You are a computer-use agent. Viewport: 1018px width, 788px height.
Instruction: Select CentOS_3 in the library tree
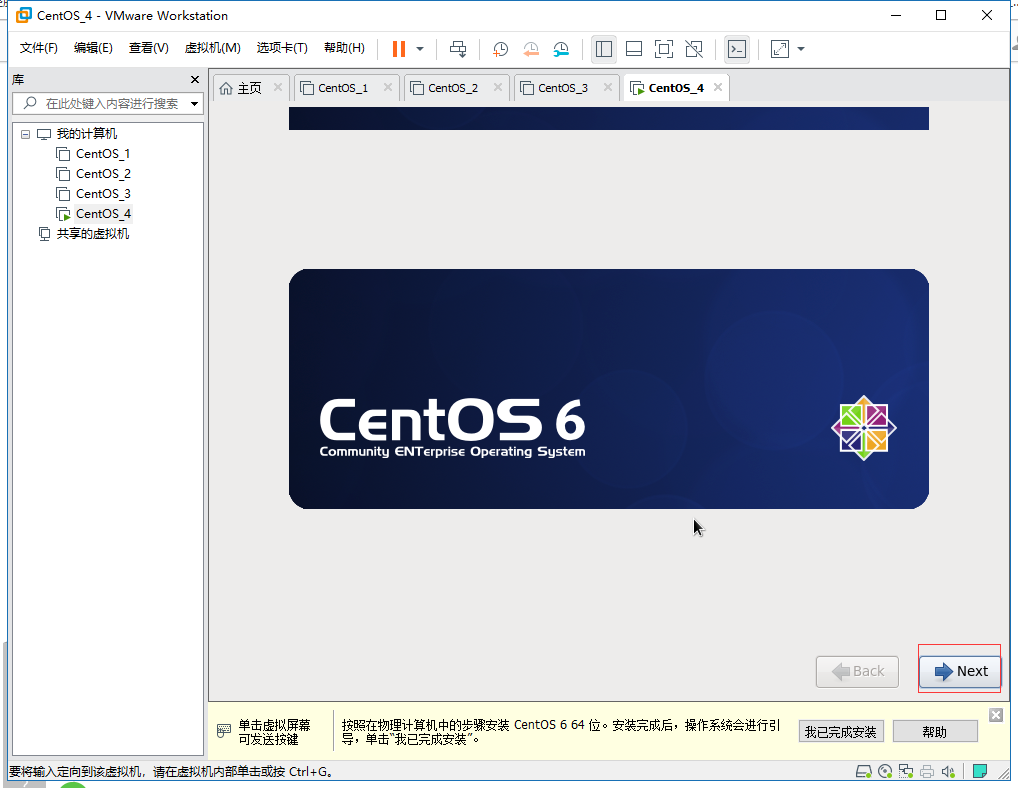pyautogui.click(x=103, y=194)
